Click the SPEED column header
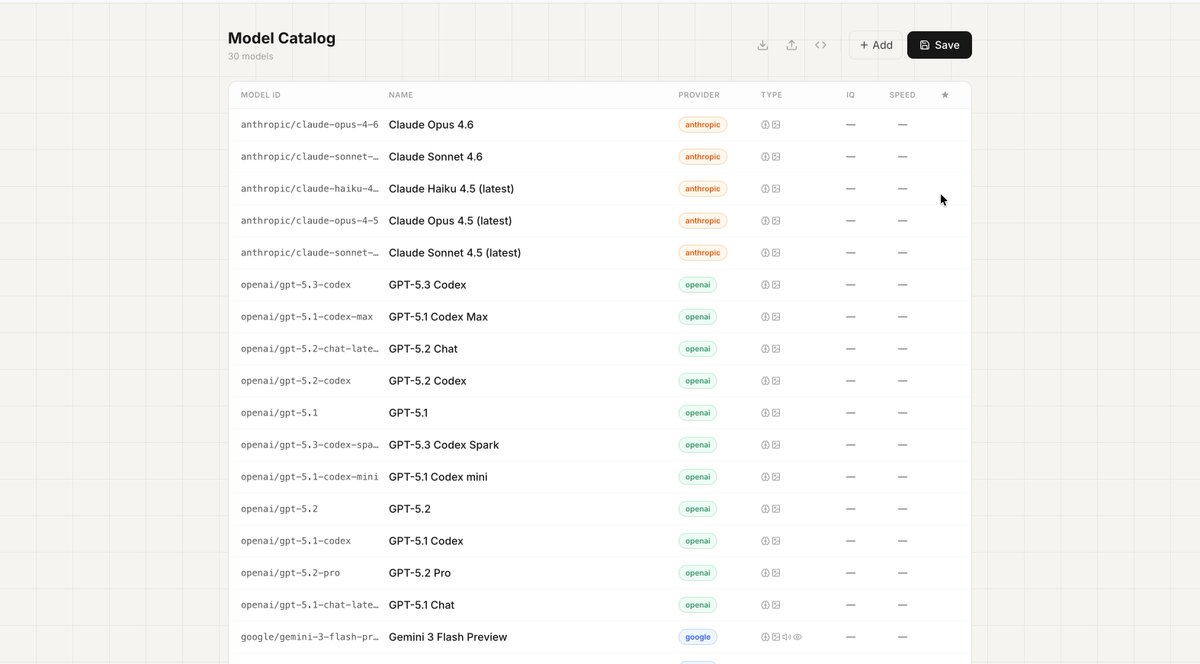 902,95
